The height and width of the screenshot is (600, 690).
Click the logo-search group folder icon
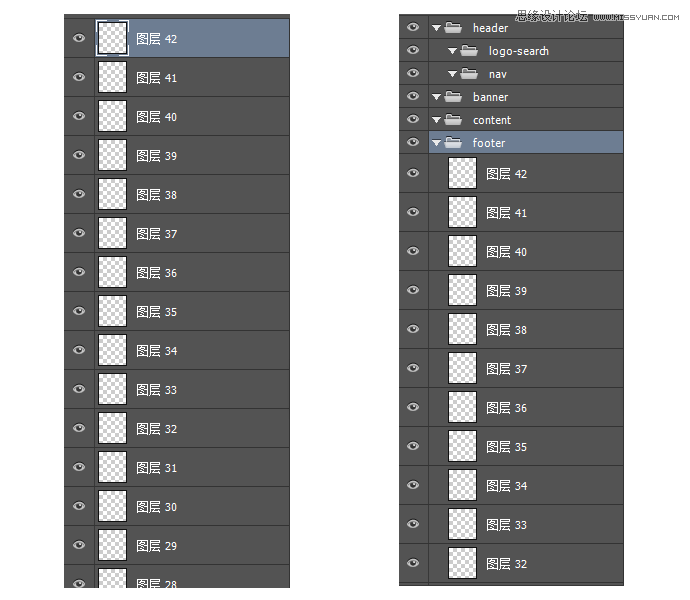469,51
